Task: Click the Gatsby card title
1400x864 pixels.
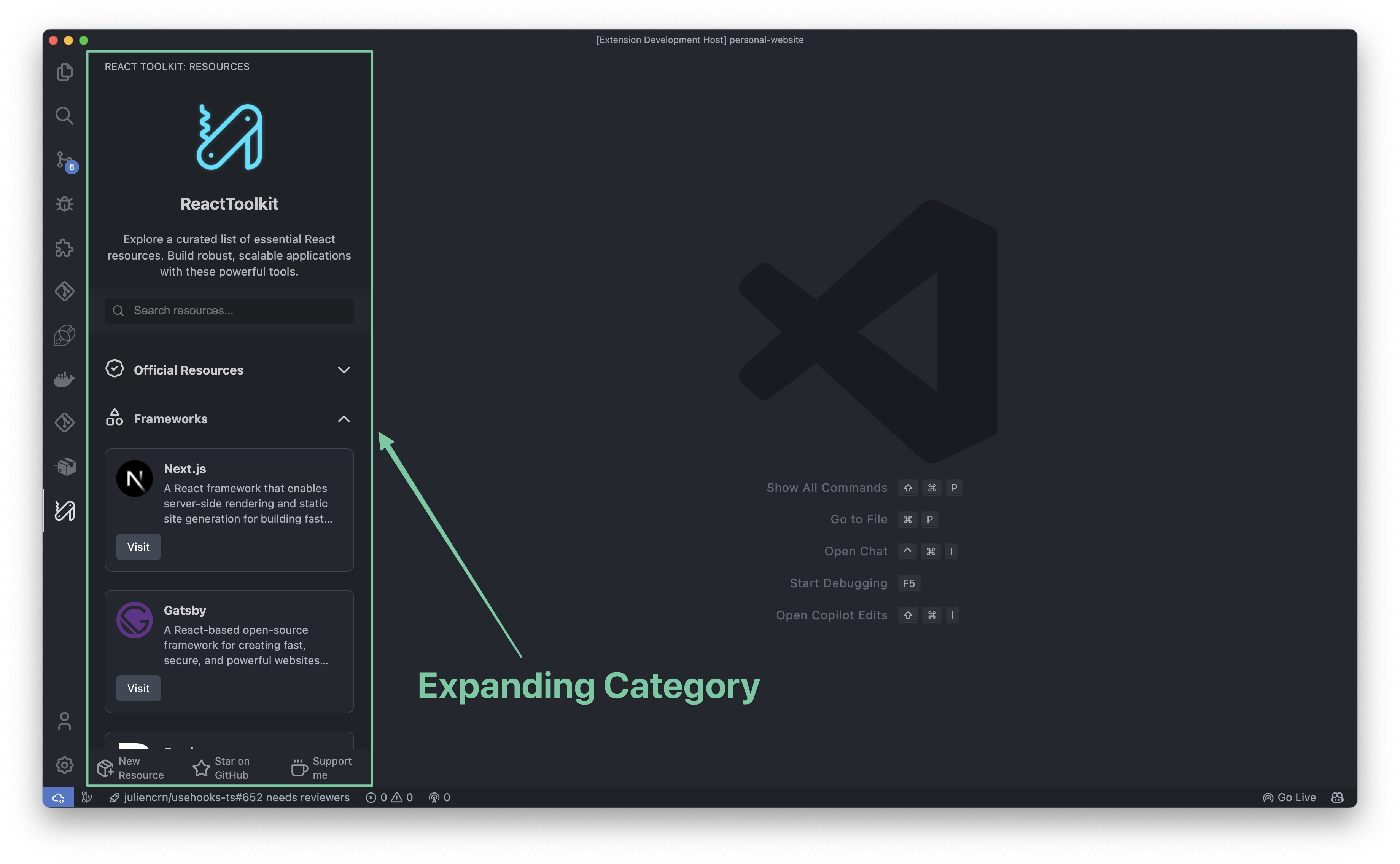Action: pyautogui.click(x=185, y=610)
